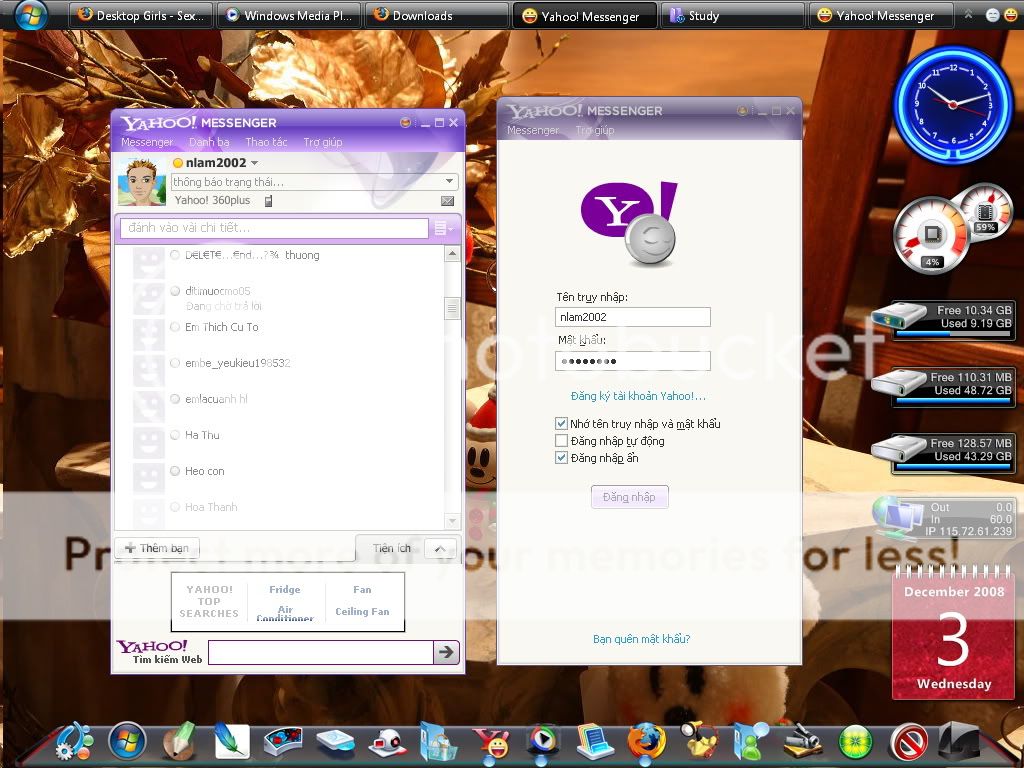Click the Windows Start orb in the taskbar

[30, 14]
